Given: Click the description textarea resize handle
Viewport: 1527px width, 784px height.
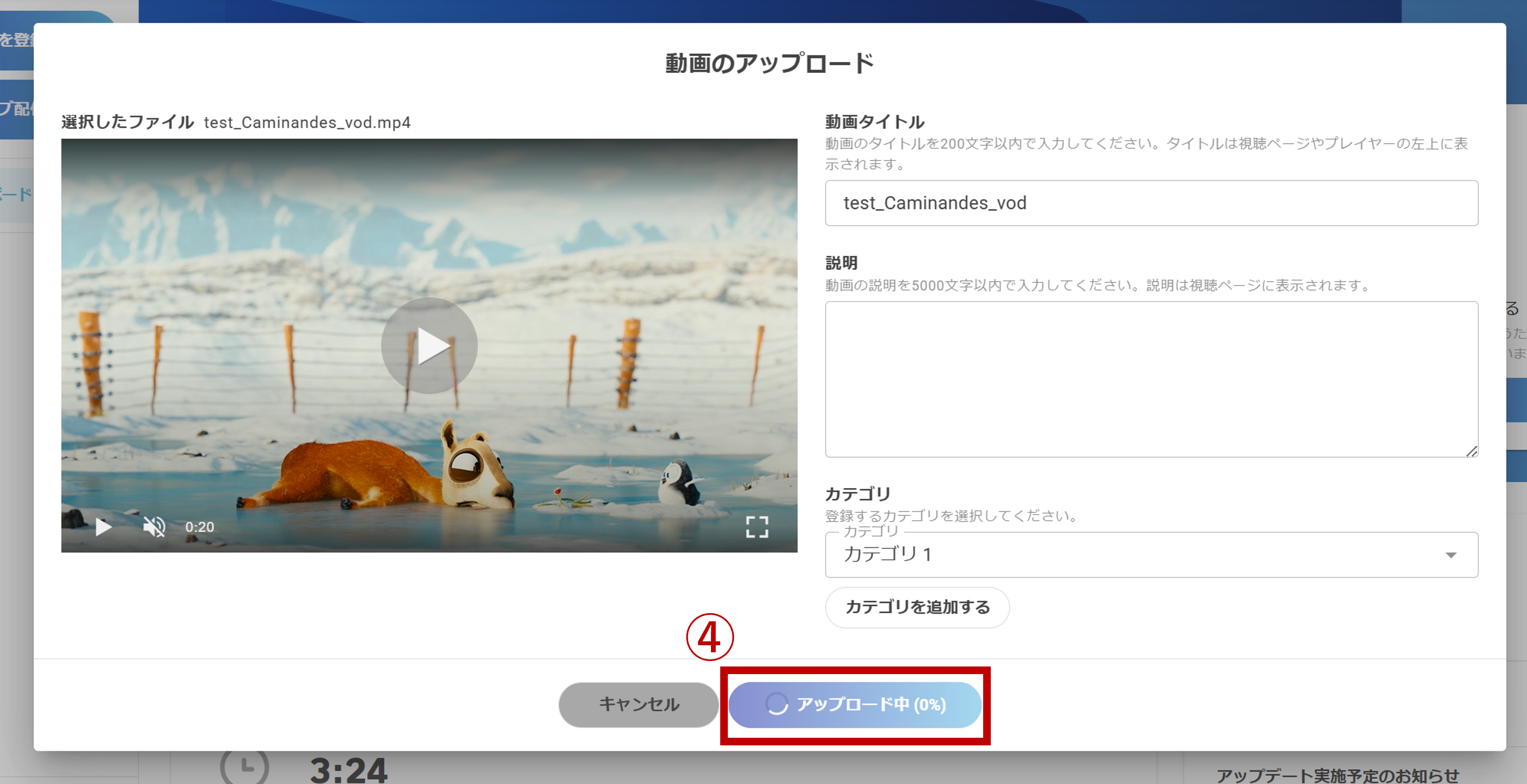Looking at the screenshot, I should click(x=1471, y=451).
